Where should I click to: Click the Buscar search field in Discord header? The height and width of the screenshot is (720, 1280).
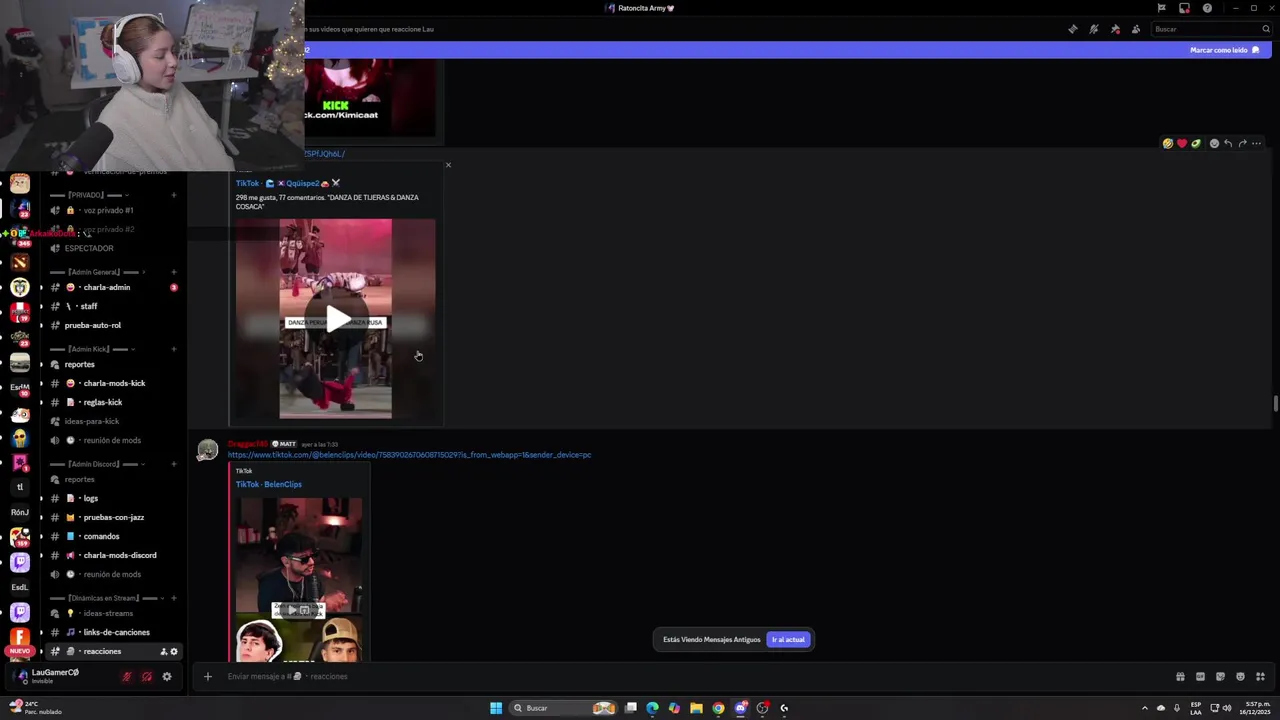pos(1211,29)
